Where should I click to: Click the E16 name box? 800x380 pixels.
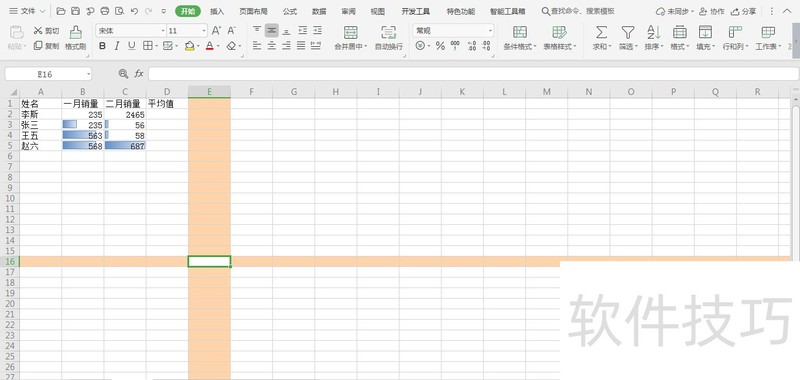coord(48,74)
